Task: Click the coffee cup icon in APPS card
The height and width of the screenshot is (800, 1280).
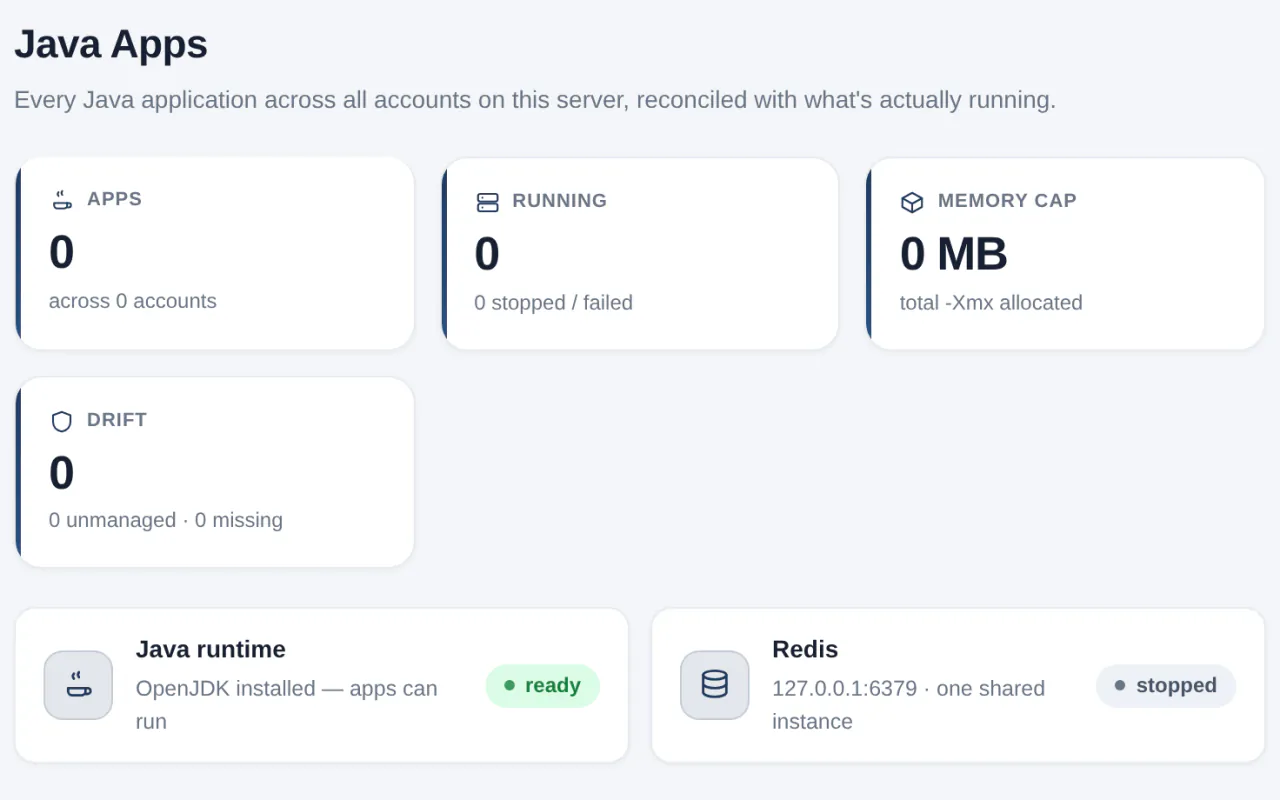Action: click(x=62, y=200)
